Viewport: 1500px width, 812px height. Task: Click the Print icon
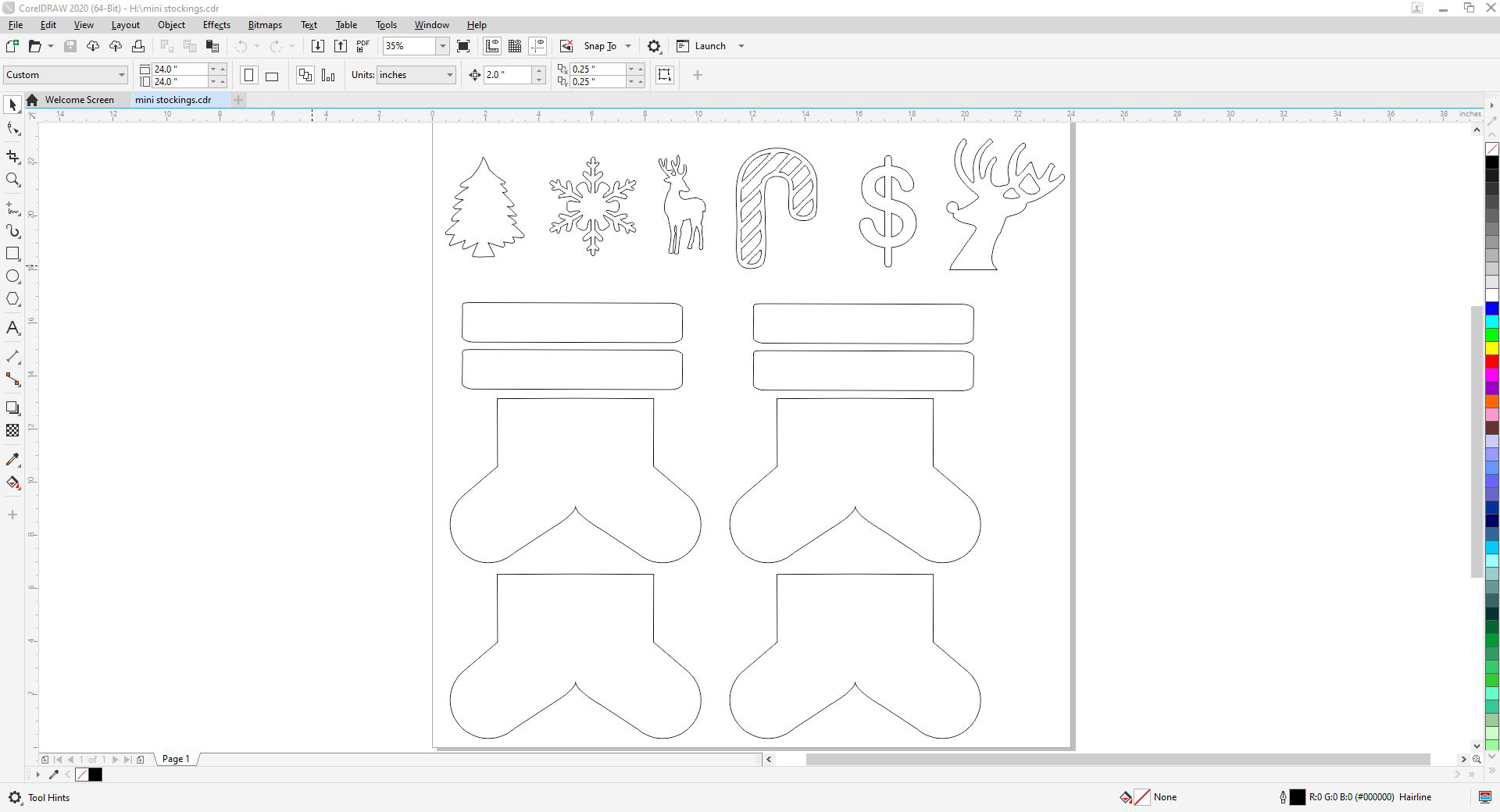coord(138,46)
